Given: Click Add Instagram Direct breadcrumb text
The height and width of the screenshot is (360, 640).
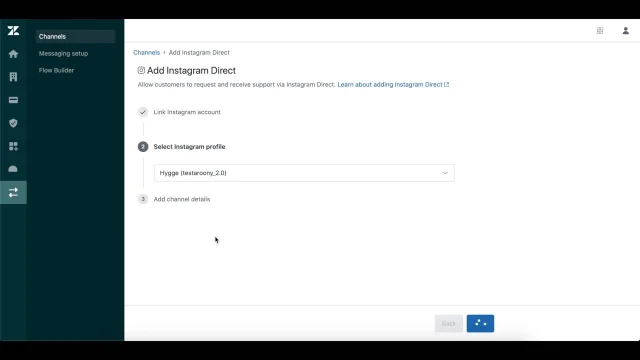Looking at the screenshot, I should coord(199,52).
